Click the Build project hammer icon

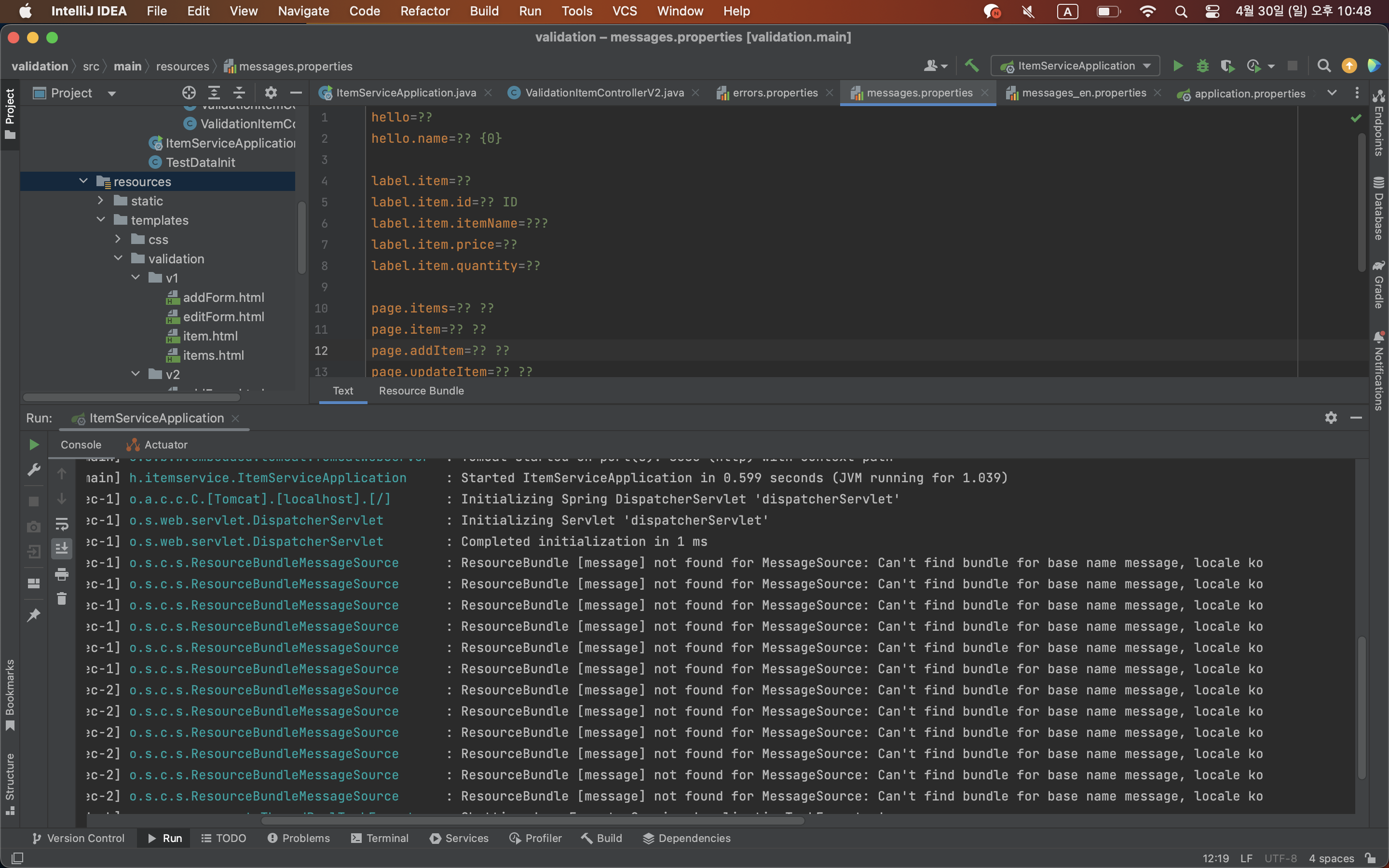pos(971,66)
